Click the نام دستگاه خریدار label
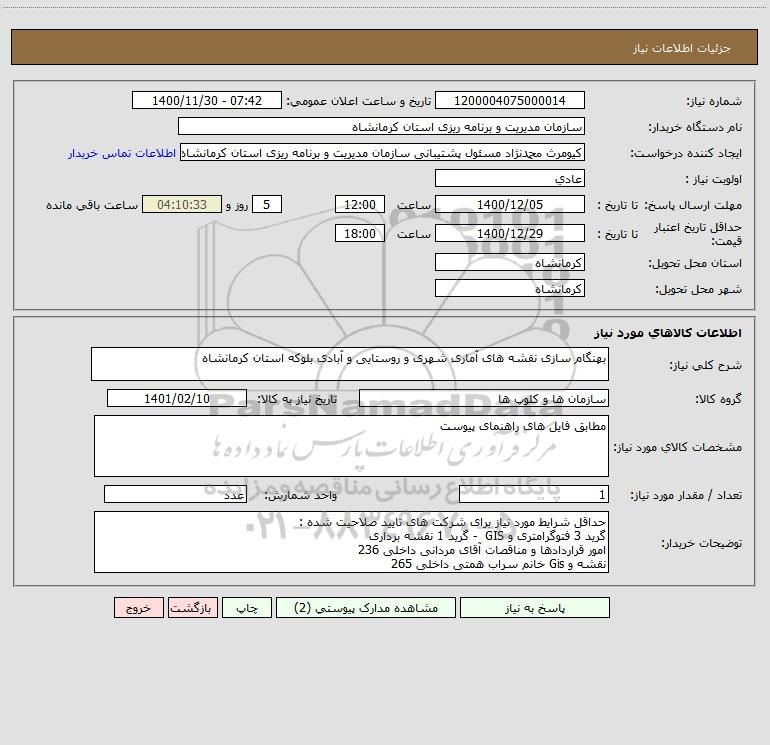770x745 pixels. click(x=695, y=127)
